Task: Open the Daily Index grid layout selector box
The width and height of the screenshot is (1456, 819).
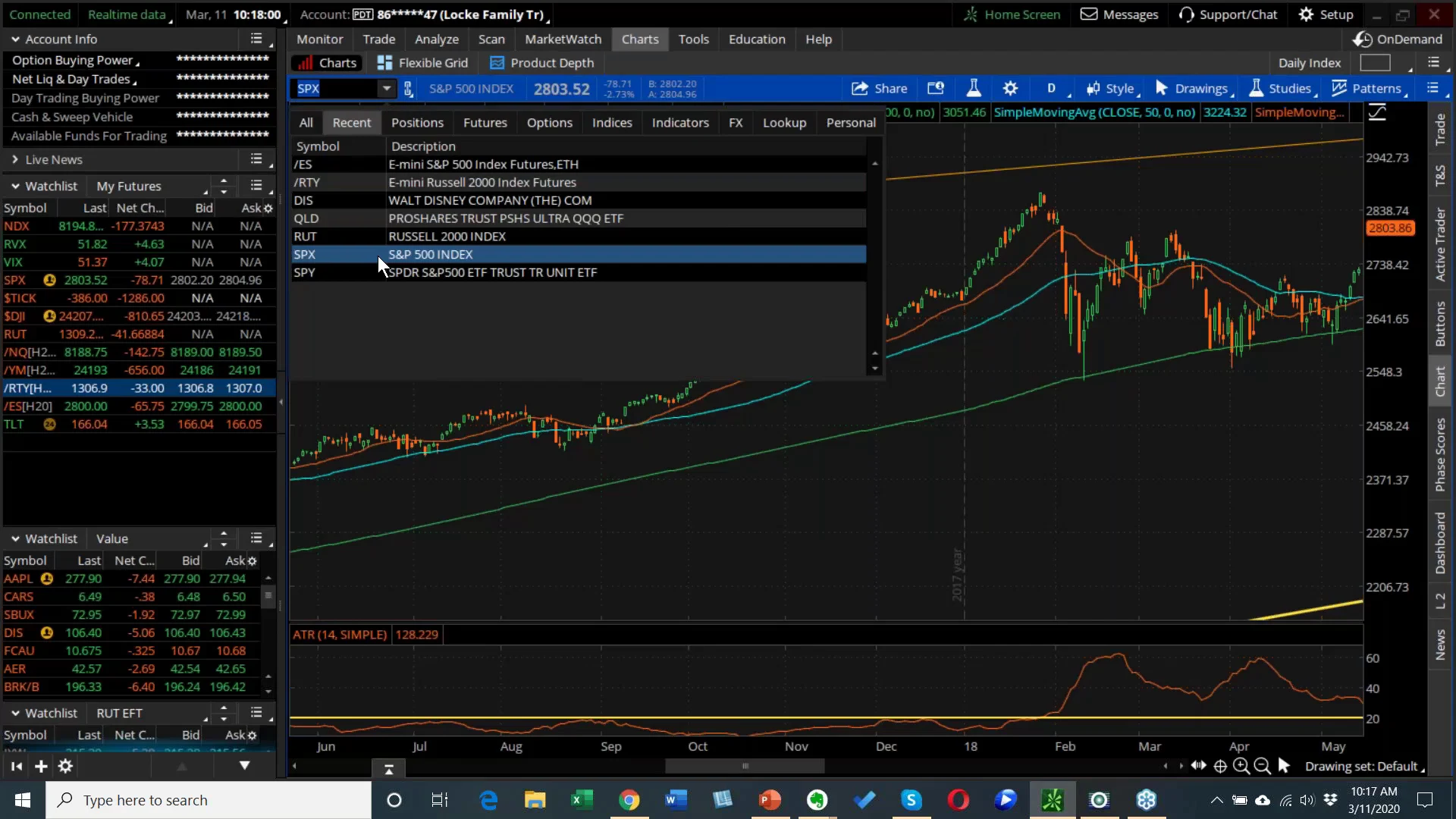Action: click(x=1375, y=63)
